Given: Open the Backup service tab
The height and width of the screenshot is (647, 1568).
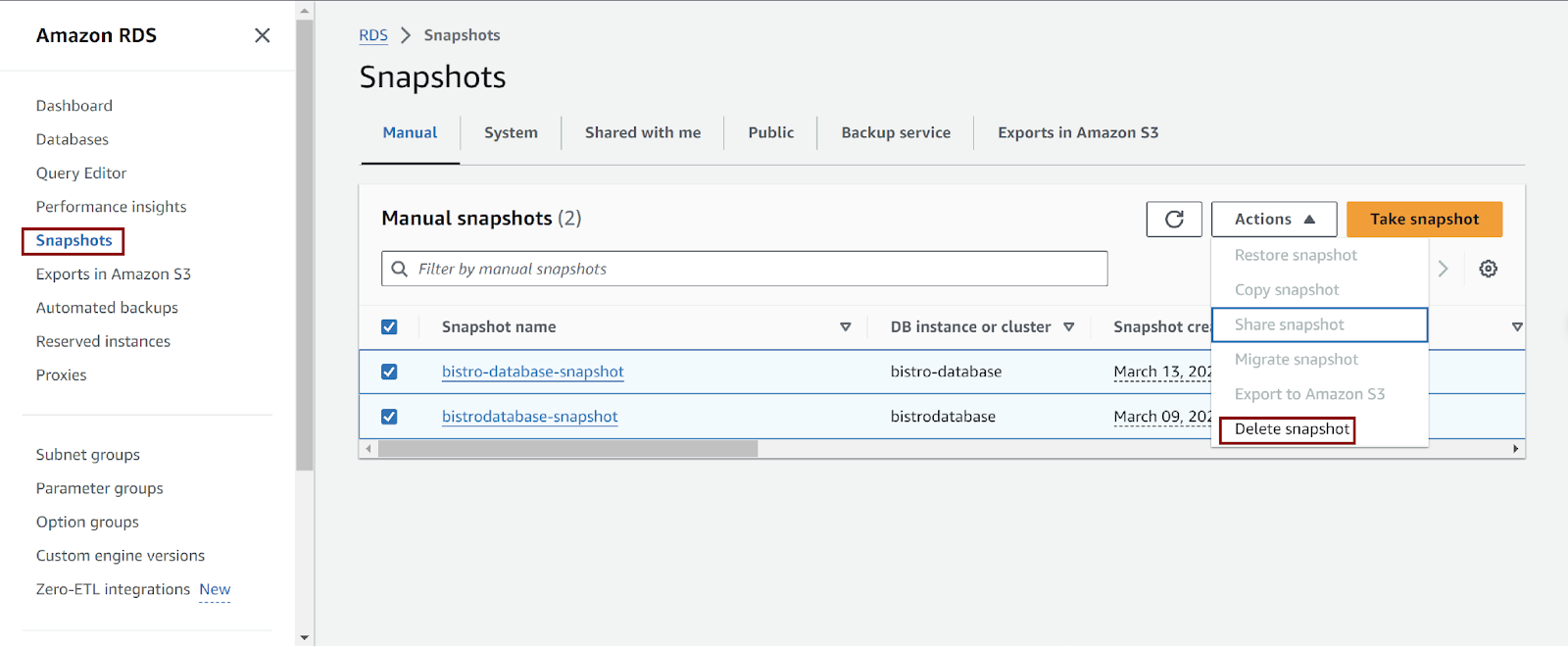Looking at the screenshot, I should (896, 132).
